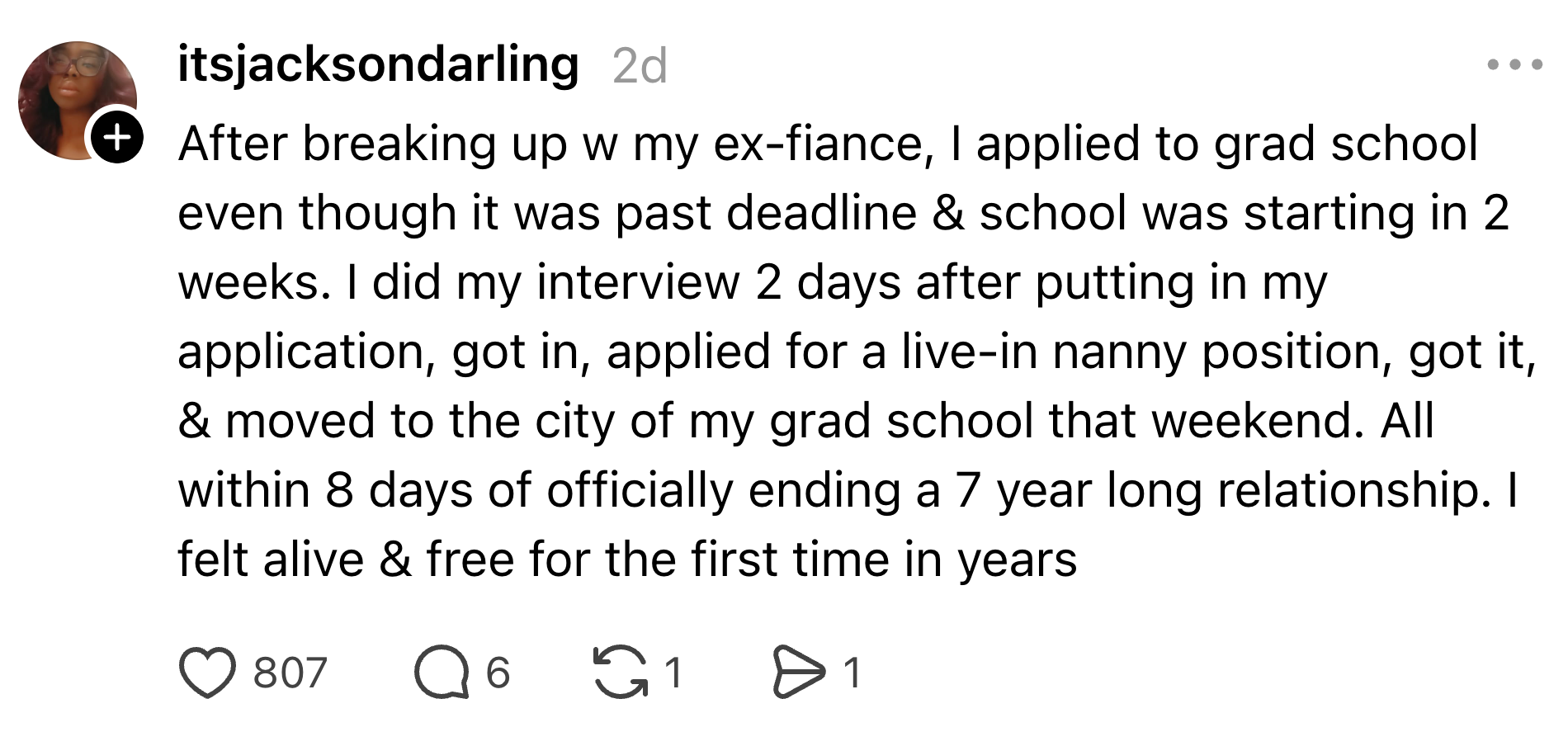Open the itsjacksondarling username profile link
Viewport: 1568px width, 746px height.
(x=378, y=64)
